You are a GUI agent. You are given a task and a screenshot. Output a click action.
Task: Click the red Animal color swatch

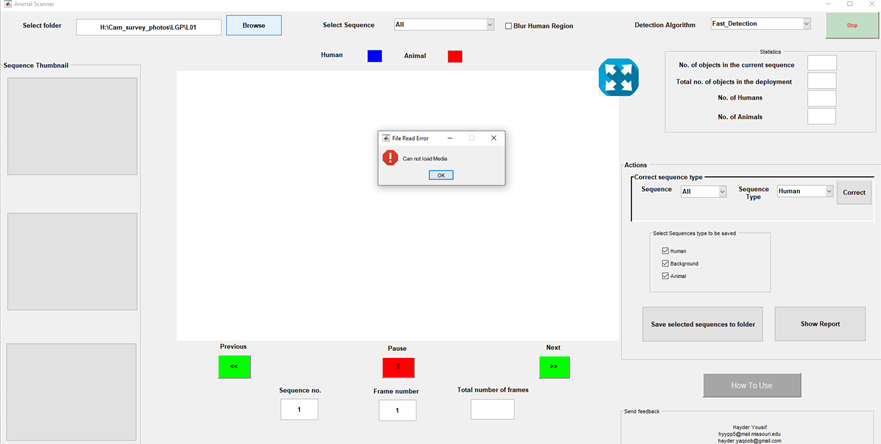point(455,56)
